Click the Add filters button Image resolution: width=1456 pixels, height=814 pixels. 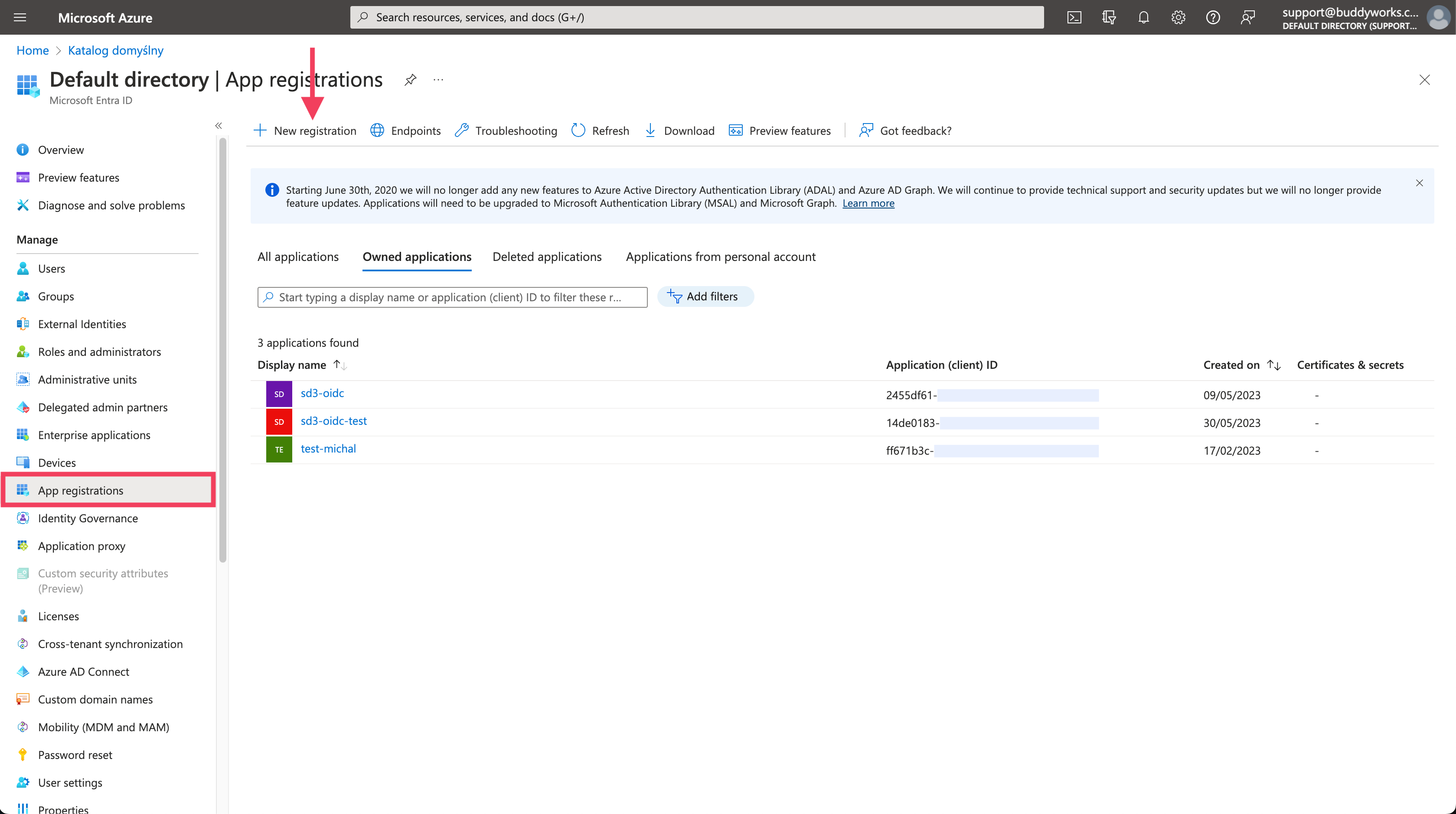705,296
